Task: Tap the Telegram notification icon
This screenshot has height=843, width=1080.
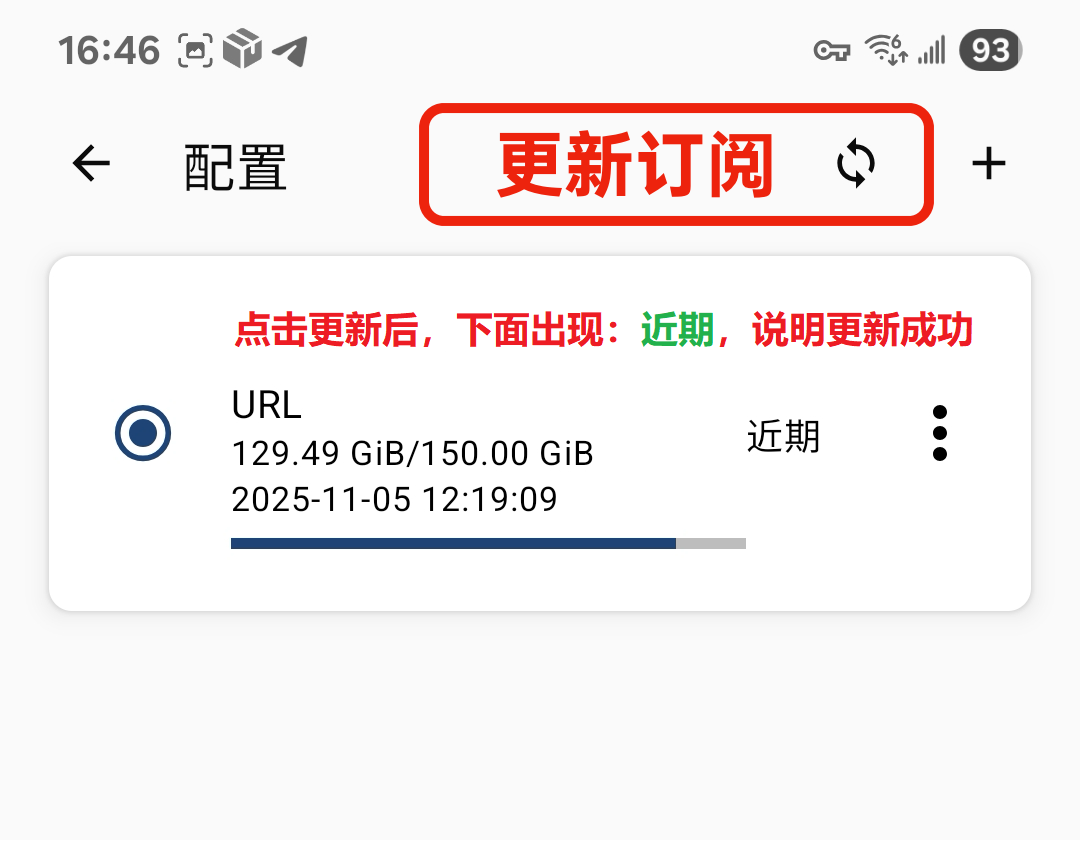Action: click(x=290, y=50)
